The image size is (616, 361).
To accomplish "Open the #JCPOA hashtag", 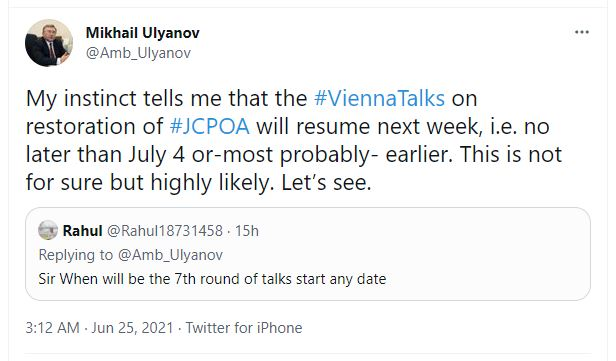I will 210,126.
